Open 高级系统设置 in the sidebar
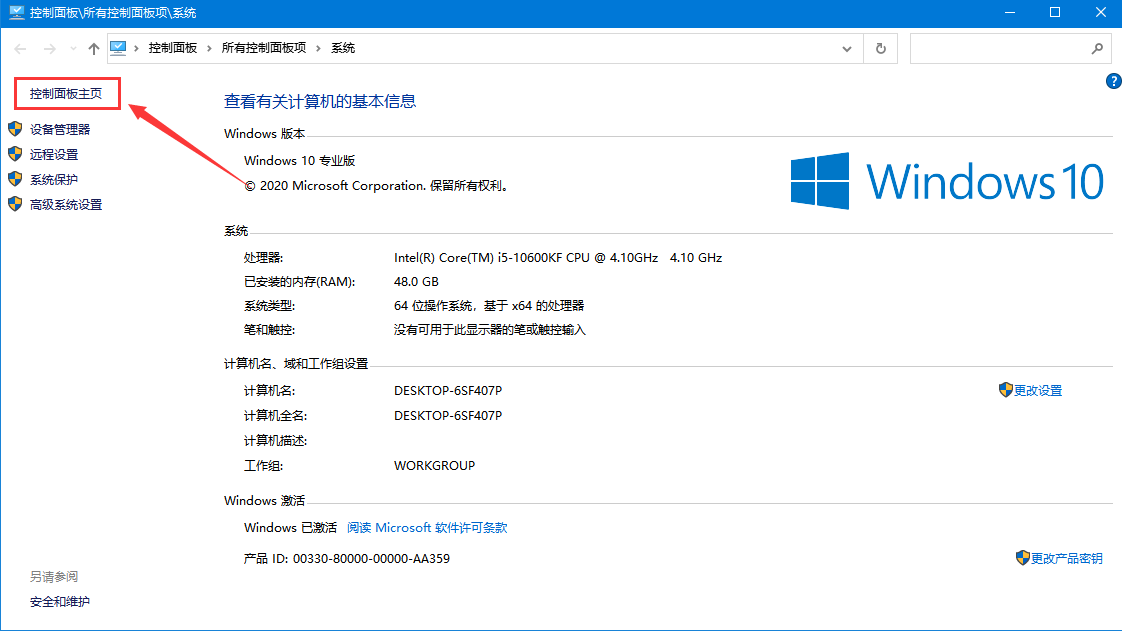 click(66, 204)
